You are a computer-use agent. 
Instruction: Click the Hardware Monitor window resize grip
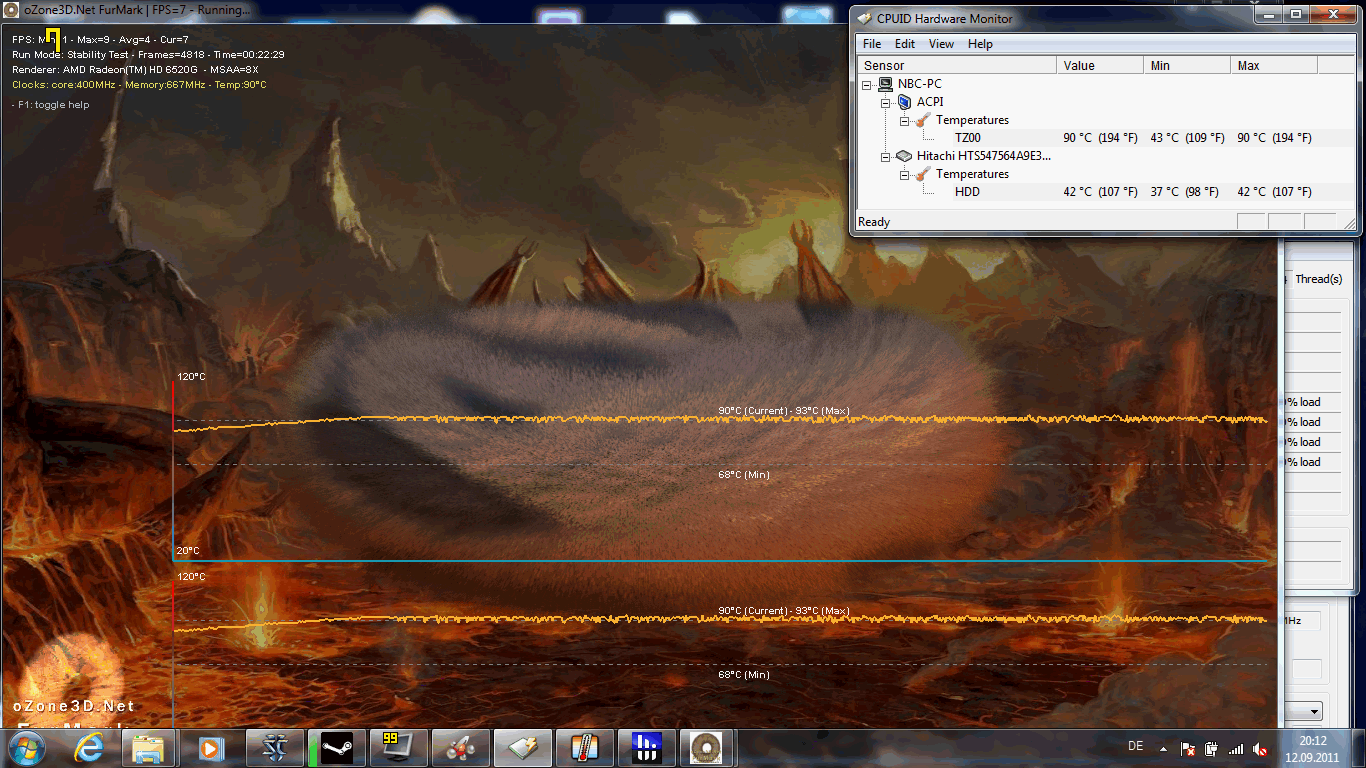point(1348,224)
